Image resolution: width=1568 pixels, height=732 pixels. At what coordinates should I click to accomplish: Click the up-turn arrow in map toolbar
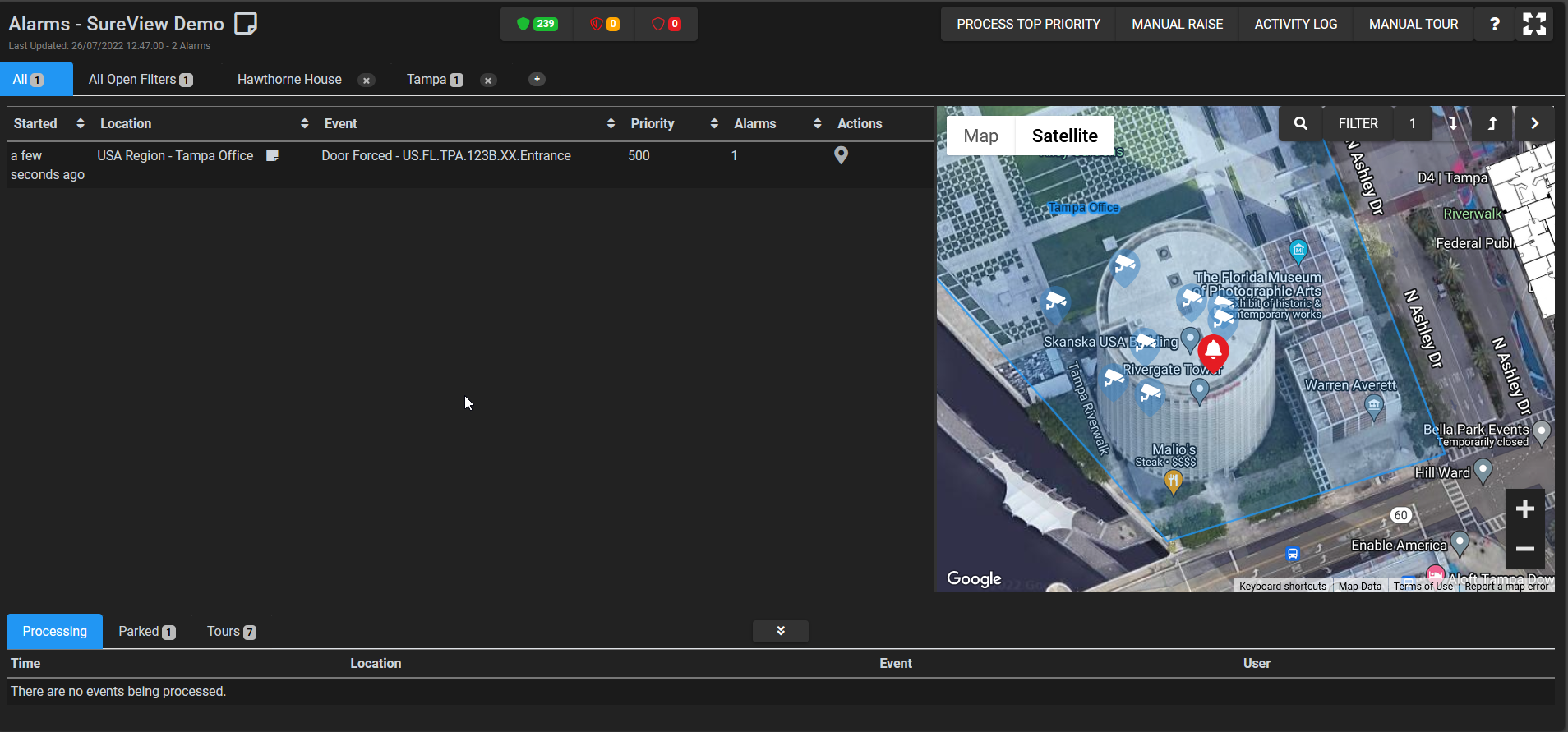click(1492, 123)
